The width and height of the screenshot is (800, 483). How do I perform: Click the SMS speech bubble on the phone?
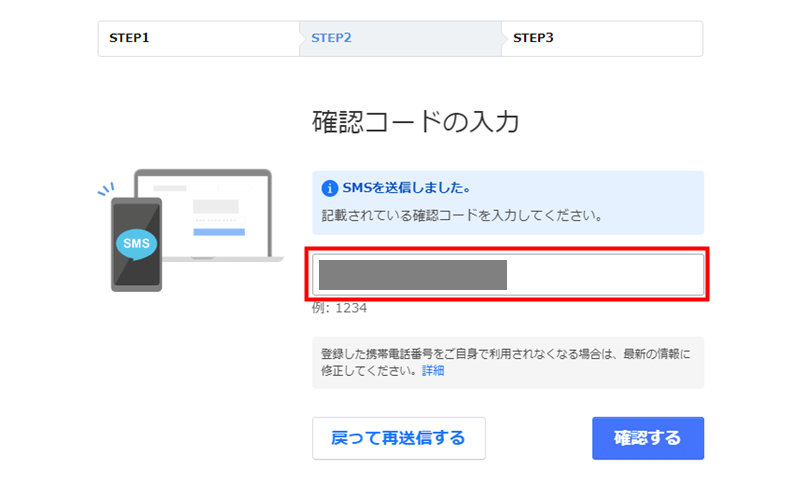click(136, 244)
